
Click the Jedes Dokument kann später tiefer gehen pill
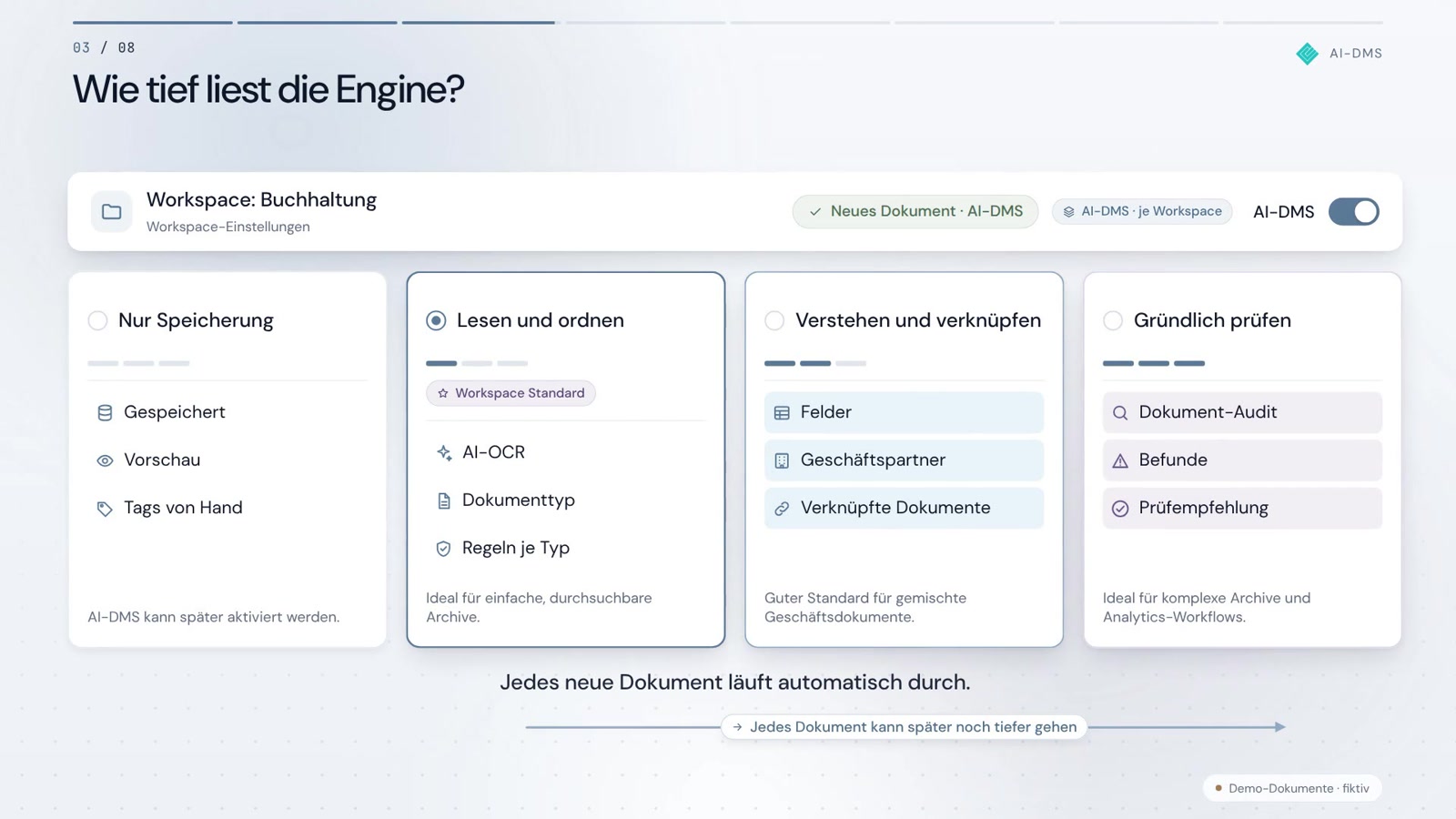coord(905,727)
